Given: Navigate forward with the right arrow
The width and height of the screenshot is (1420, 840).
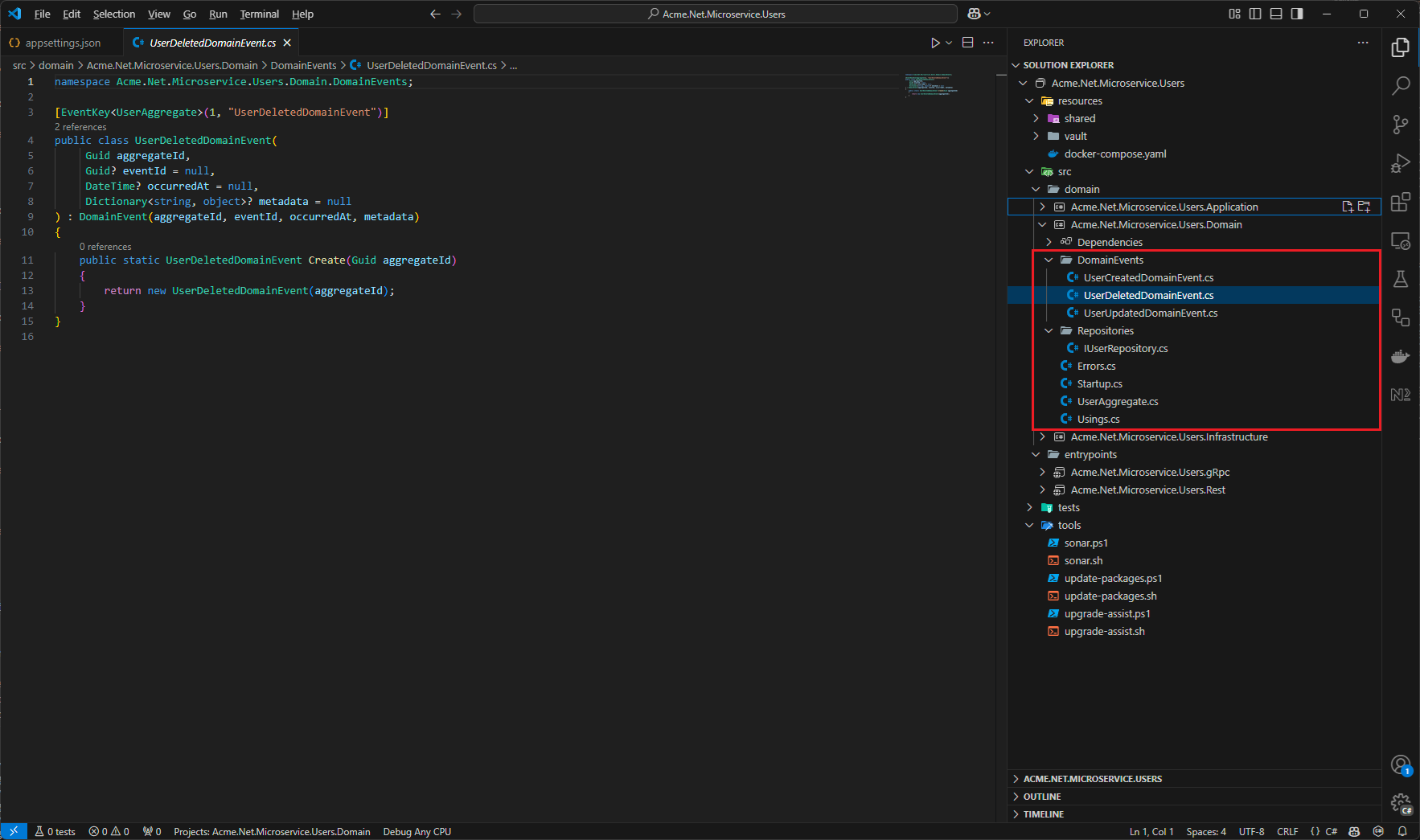Looking at the screenshot, I should [456, 14].
